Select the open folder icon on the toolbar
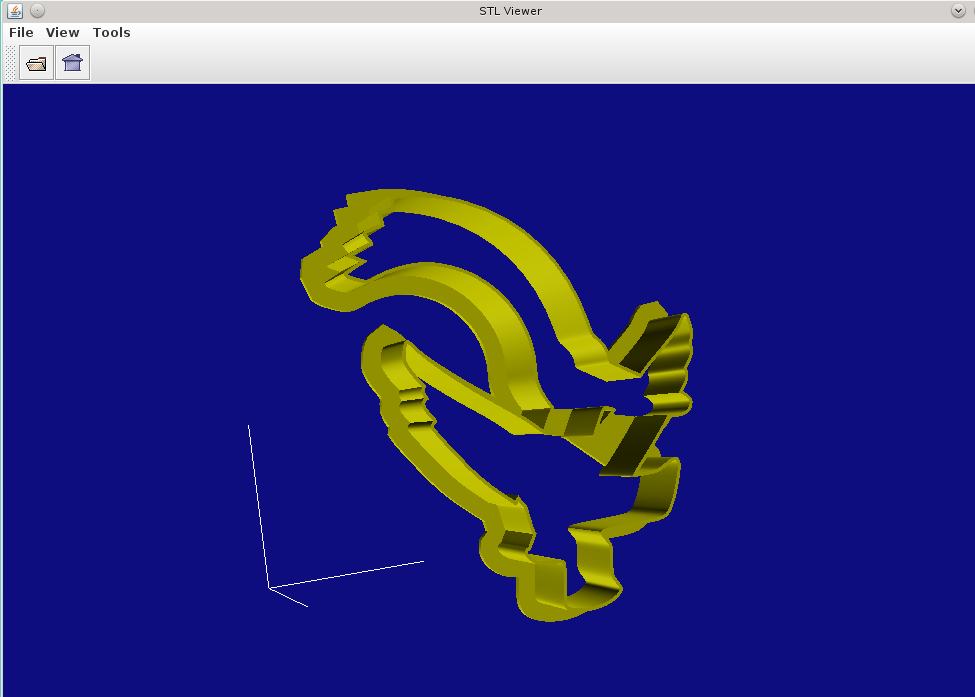Screen dimensions: 975x697 pyautogui.click(x=36, y=62)
